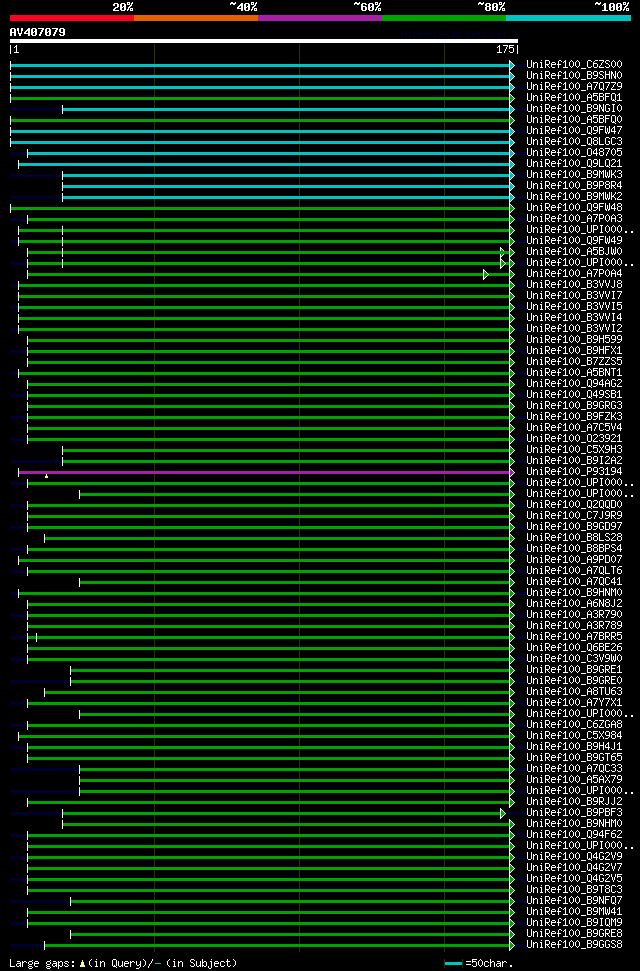Open hit UniRef100_A5BFQ0
This screenshot has height=971, width=640.
coord(574,120)
